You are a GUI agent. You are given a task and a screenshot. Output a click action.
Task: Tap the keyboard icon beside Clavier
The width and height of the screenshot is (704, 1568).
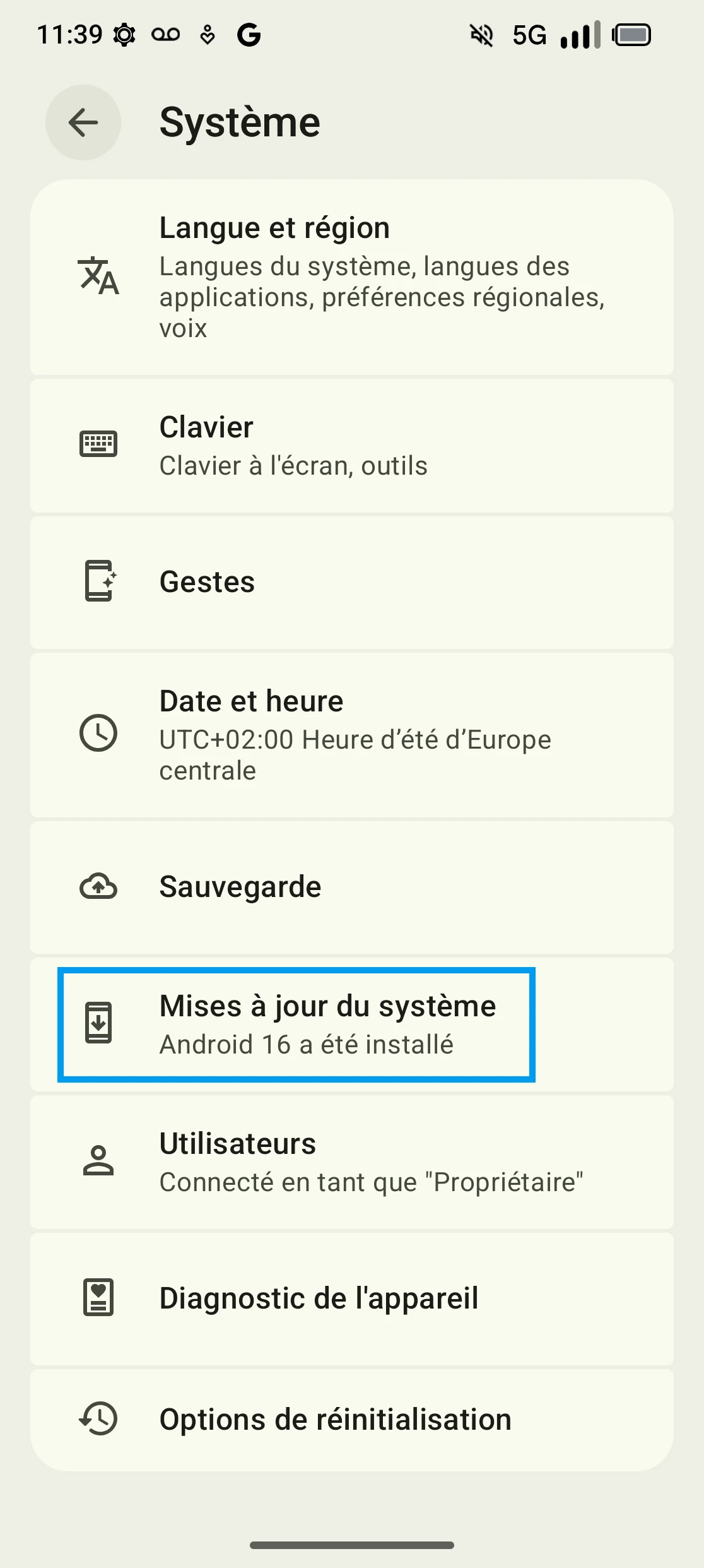click(98, 444)
